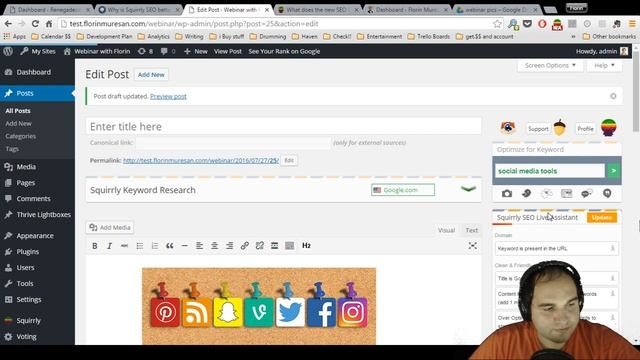Focus the Canonical link input field
640x360 pixels.
click(x=233, y=143)
